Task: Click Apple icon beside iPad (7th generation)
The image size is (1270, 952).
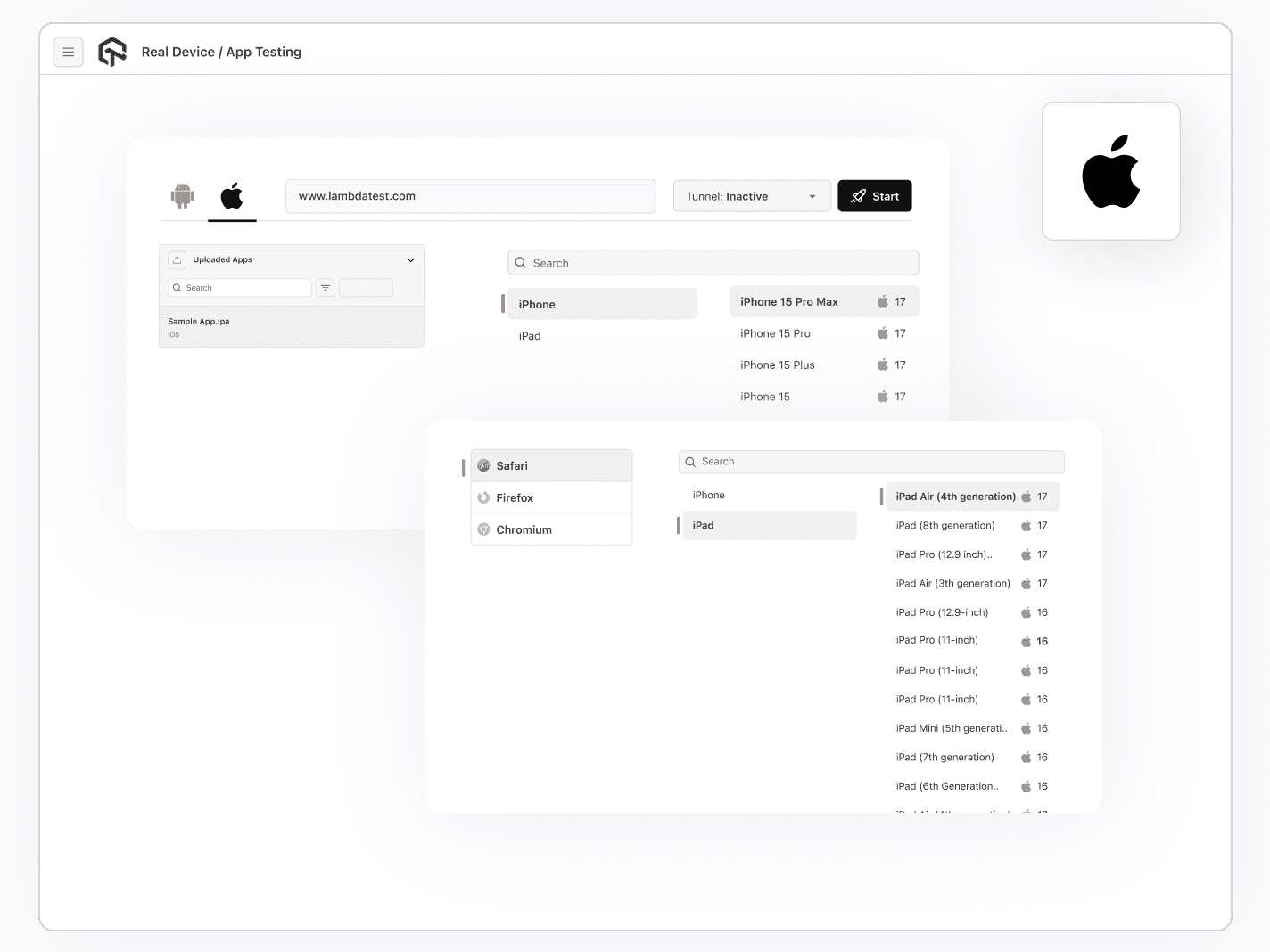Action: 1026,757
